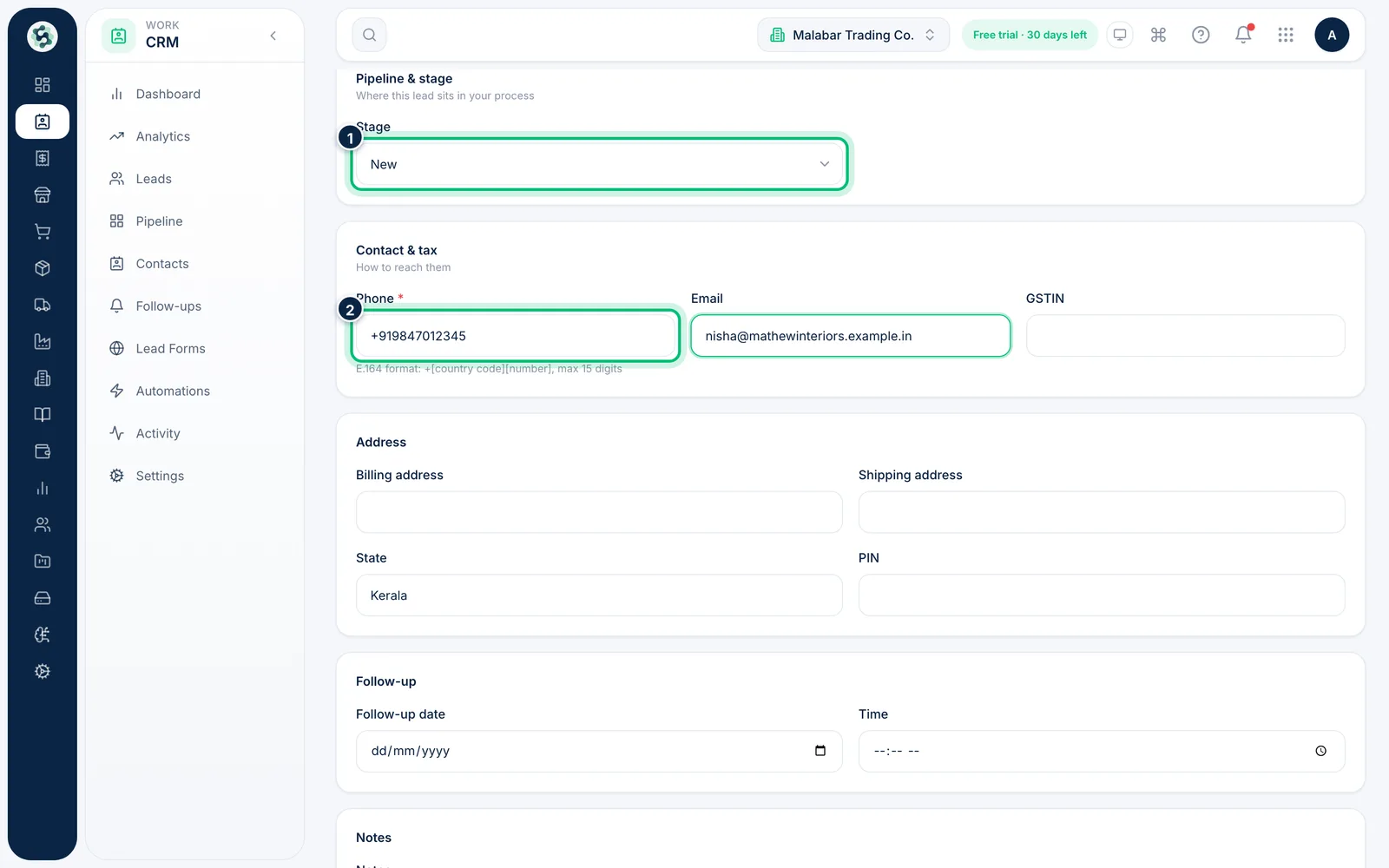Open the package box icon in rail

43,268
